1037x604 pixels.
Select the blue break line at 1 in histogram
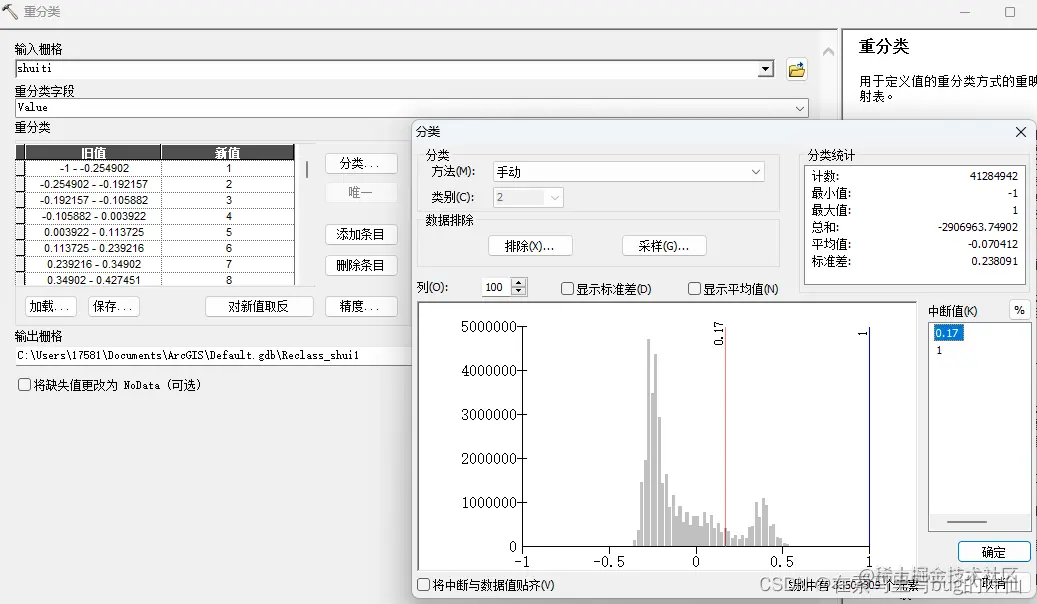(x=869, y=437)
